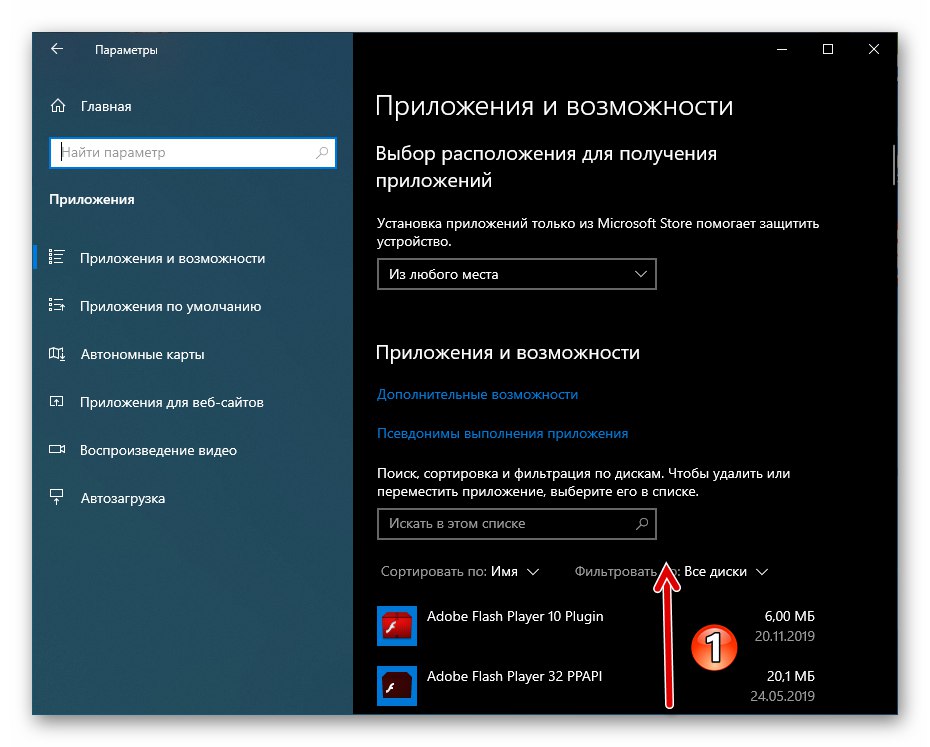This screenshot has width=930, height=747.
Task: Focus the Найти параметр search field
Action: 193,152
